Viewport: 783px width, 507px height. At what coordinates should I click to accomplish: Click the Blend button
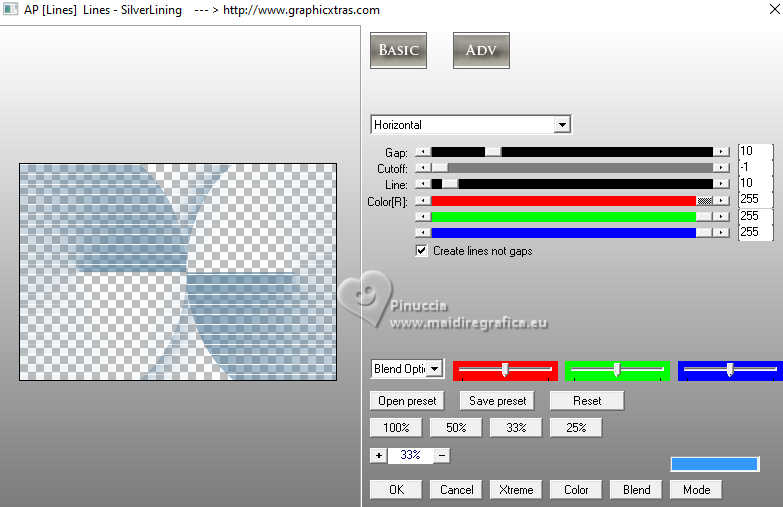tap(636, 490)
